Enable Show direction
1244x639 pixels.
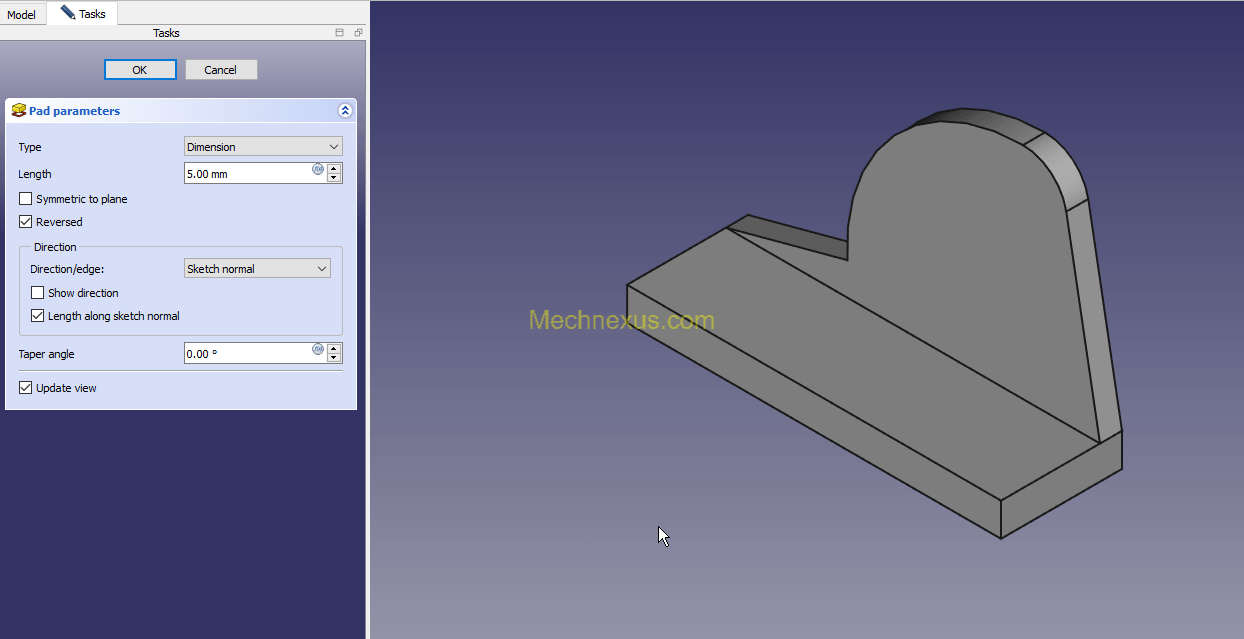38,293
